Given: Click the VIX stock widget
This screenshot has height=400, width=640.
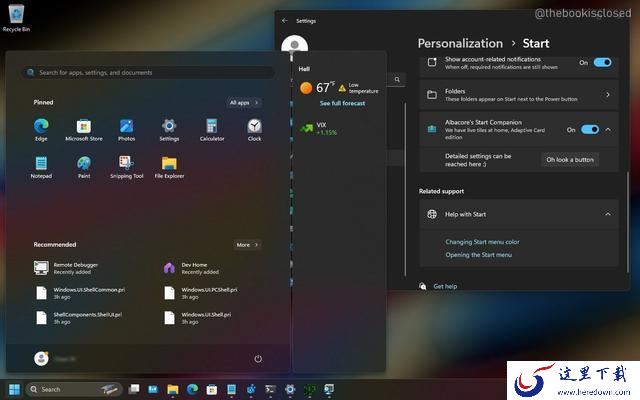Looking at the screenshot, I should [x=319, y=129].
